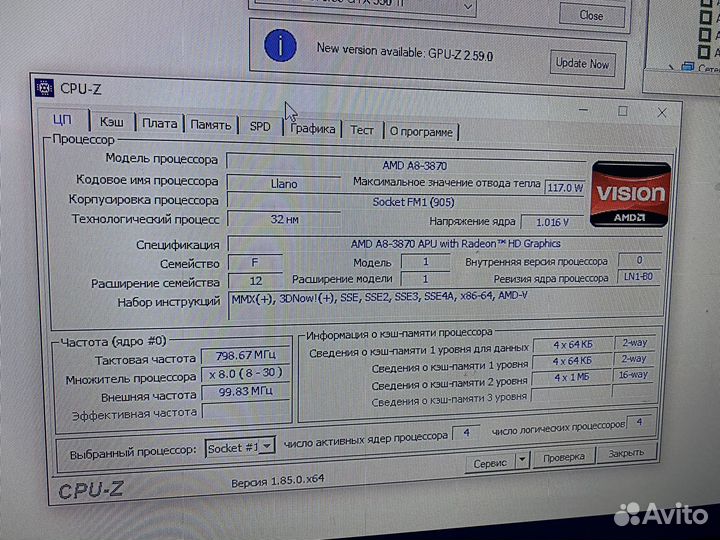Open the ЦП tab in CPU-Z
Viewport: 720px width, 540px height.
pos(63,120)
